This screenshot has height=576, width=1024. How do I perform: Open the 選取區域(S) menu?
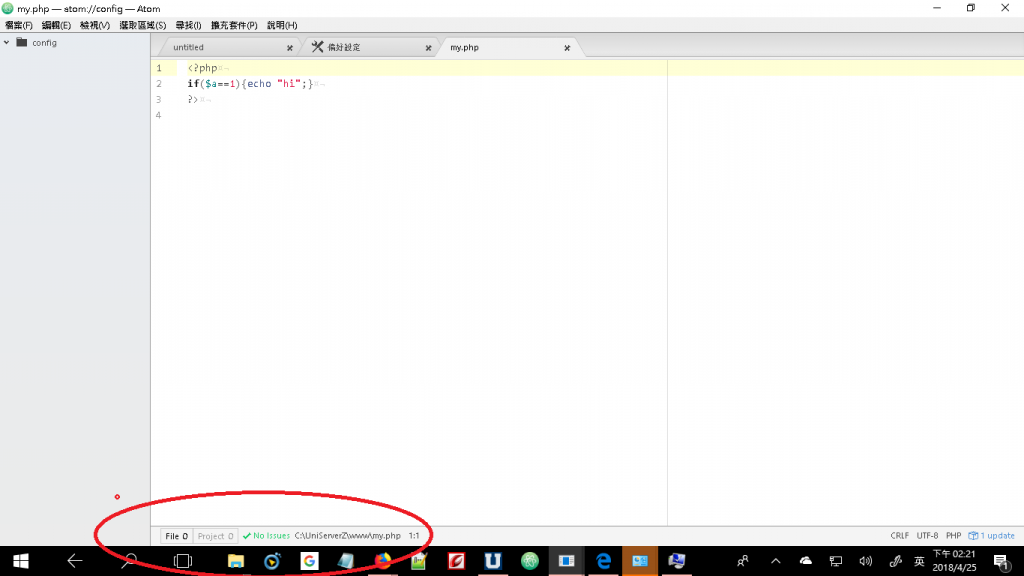tap(142, 25)
